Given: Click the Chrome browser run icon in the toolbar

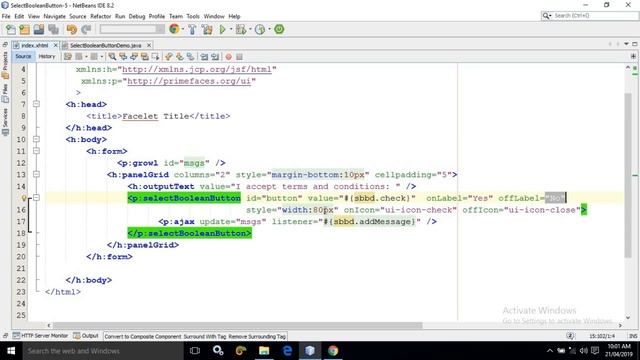Looking at the screenshot, I should tap(174, 29).
